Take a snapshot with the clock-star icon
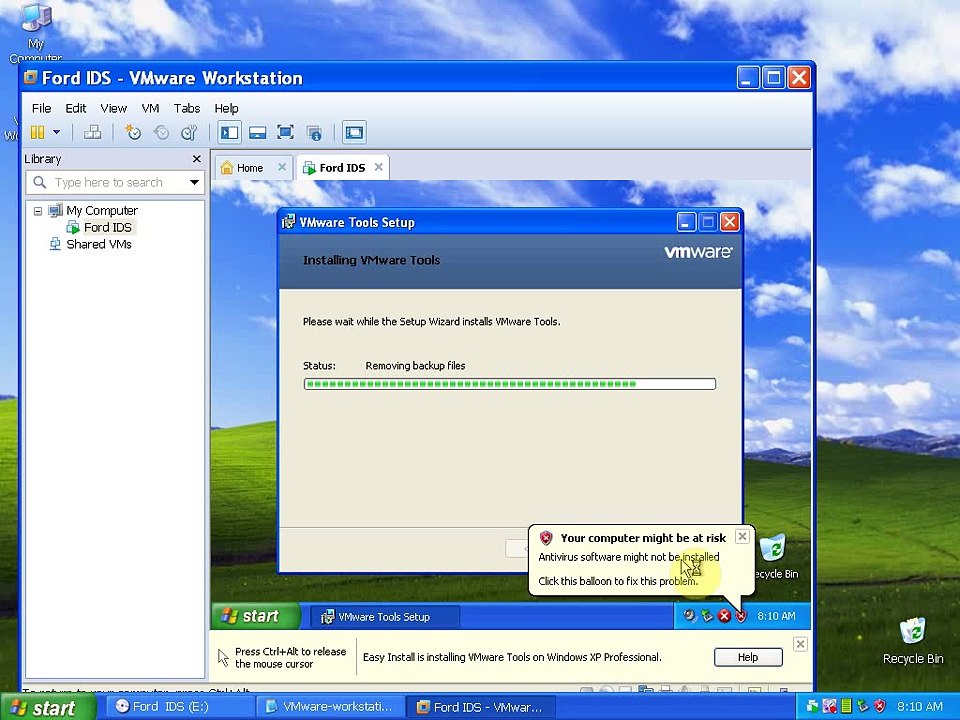Screen dimensions: 960x720 tap(133, 132)
